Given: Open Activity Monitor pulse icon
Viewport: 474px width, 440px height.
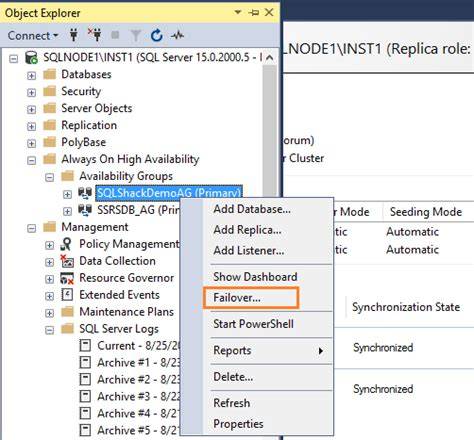Looking at the screenshot, I should pos(177,35).
